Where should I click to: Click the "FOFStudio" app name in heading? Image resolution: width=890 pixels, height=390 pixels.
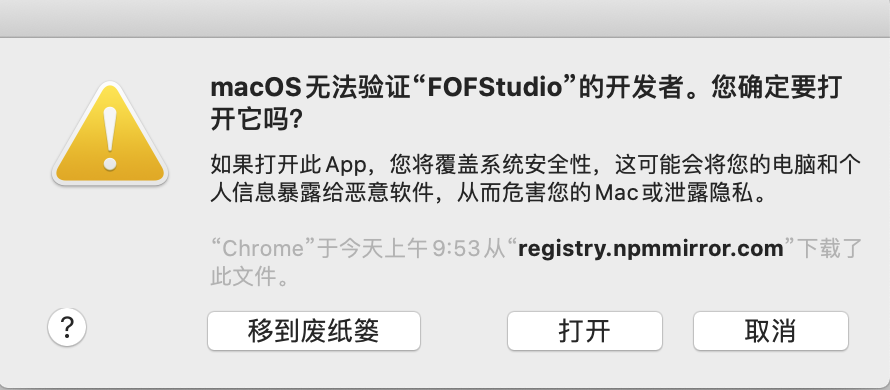point(494,89)
